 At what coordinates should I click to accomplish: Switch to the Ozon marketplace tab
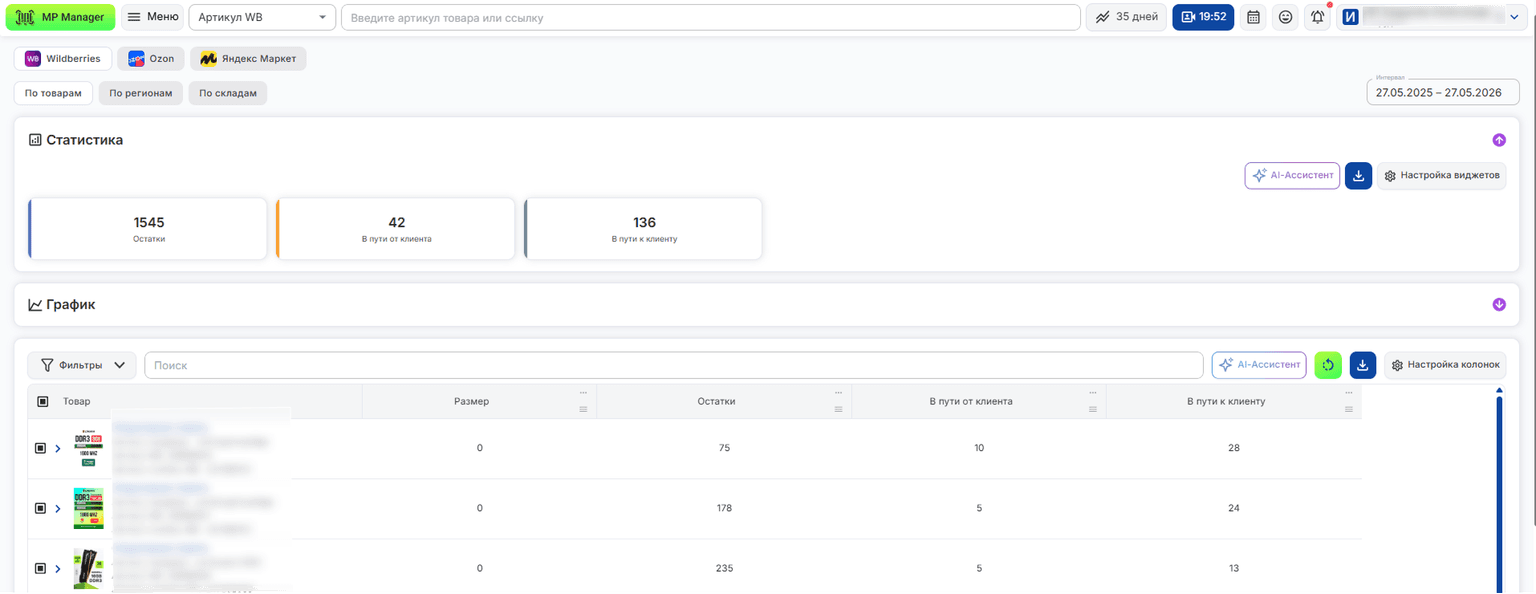150,59
